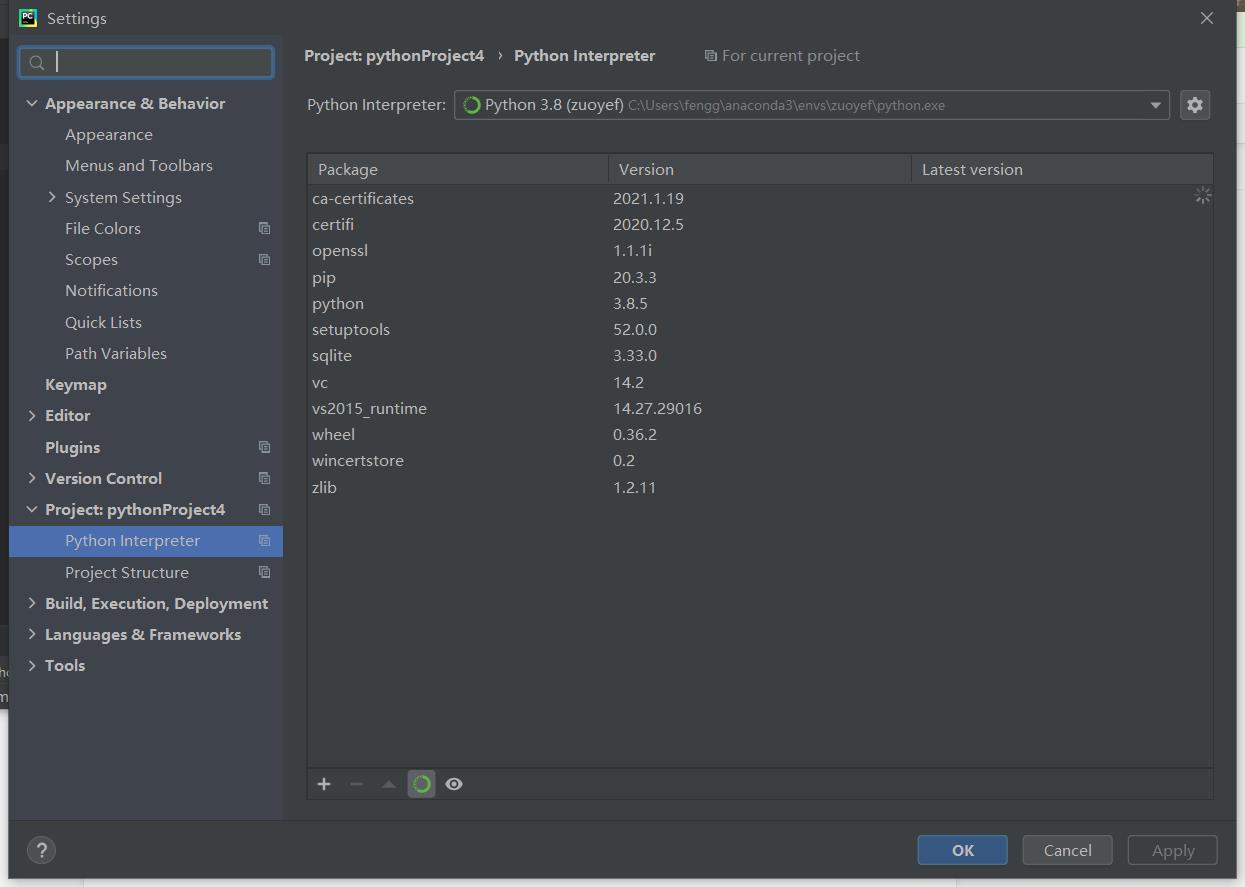Image resolution: width=1245 pixels, height=887 pixels.
Task: Click the Apply button
Action: pyautogui.click(x=1173, y=850)
